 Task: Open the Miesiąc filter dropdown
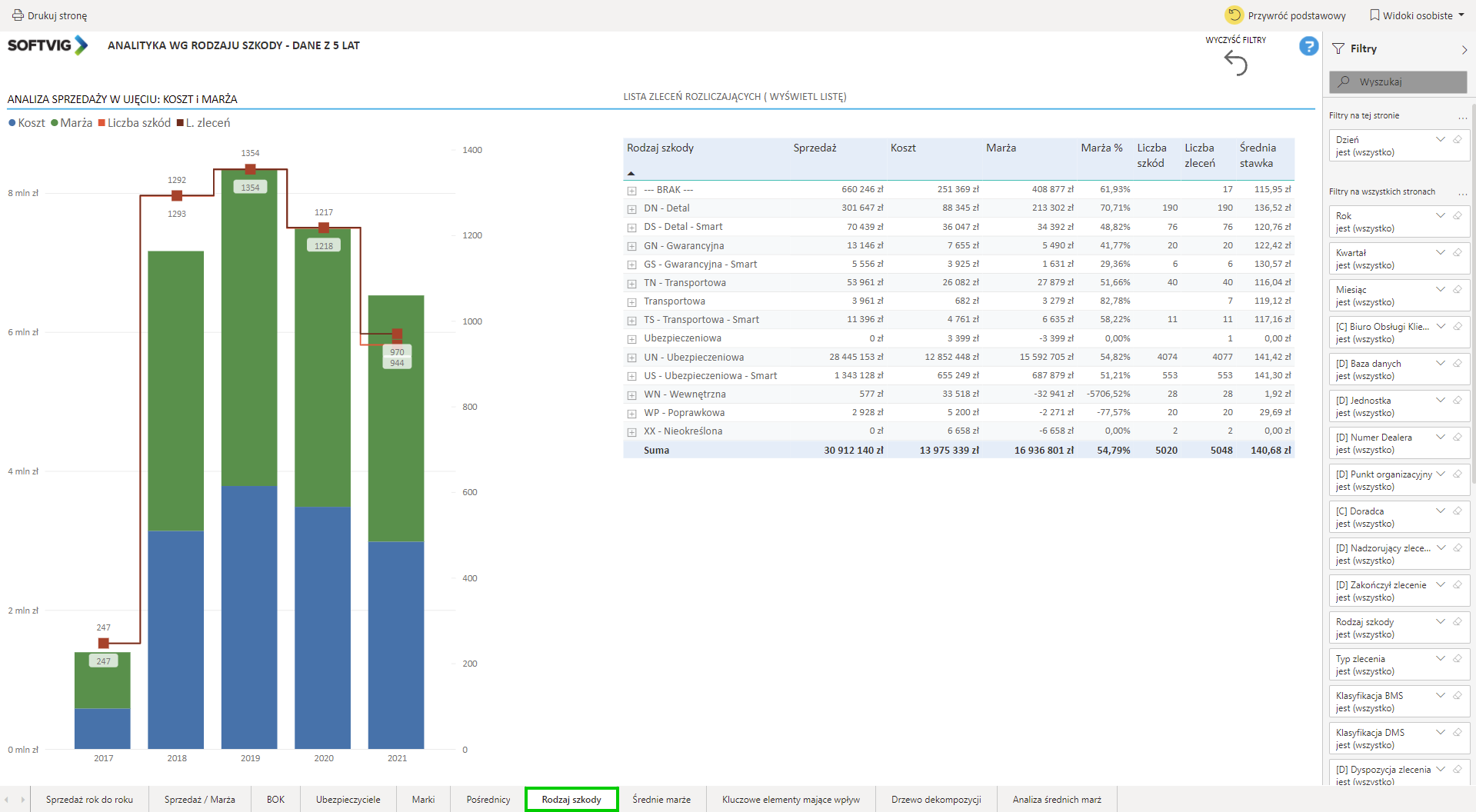coord(1440,290)
